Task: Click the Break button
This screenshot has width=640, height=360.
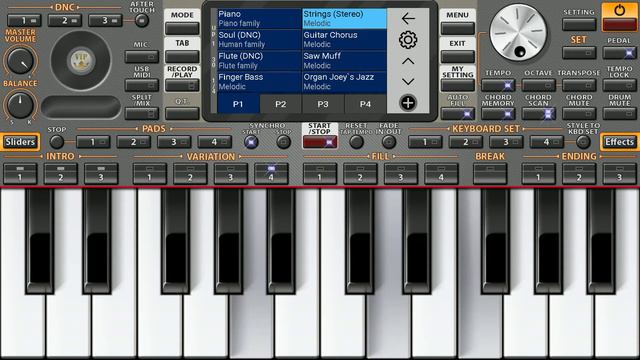Action: coord(490,173)
